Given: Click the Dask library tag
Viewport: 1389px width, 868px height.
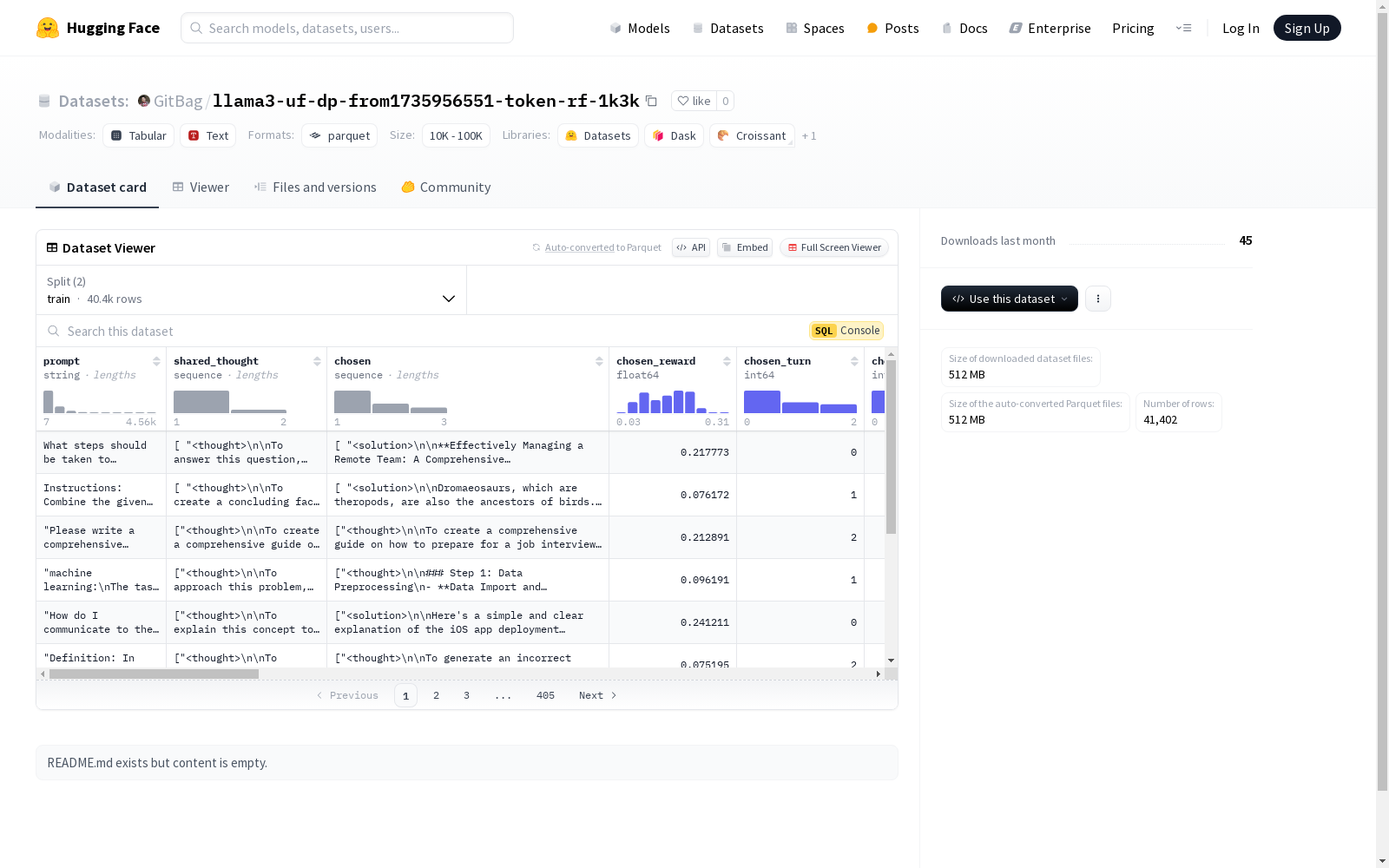Looking at the screenshot, I should coord(674,135).
